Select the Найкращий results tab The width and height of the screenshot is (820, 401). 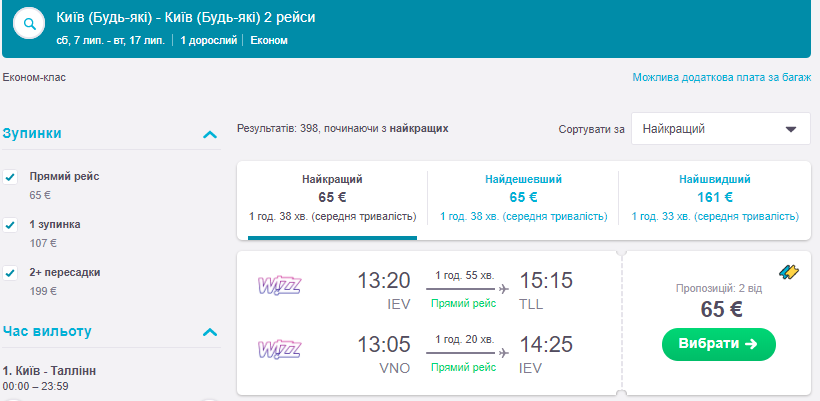332,197
